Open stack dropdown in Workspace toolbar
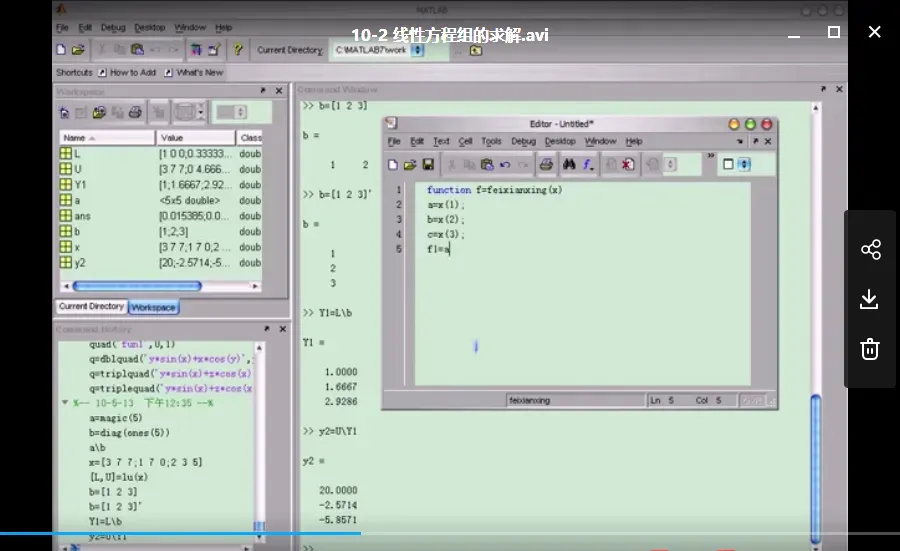This screenshot has width=900, height=551. pos(241,112)
